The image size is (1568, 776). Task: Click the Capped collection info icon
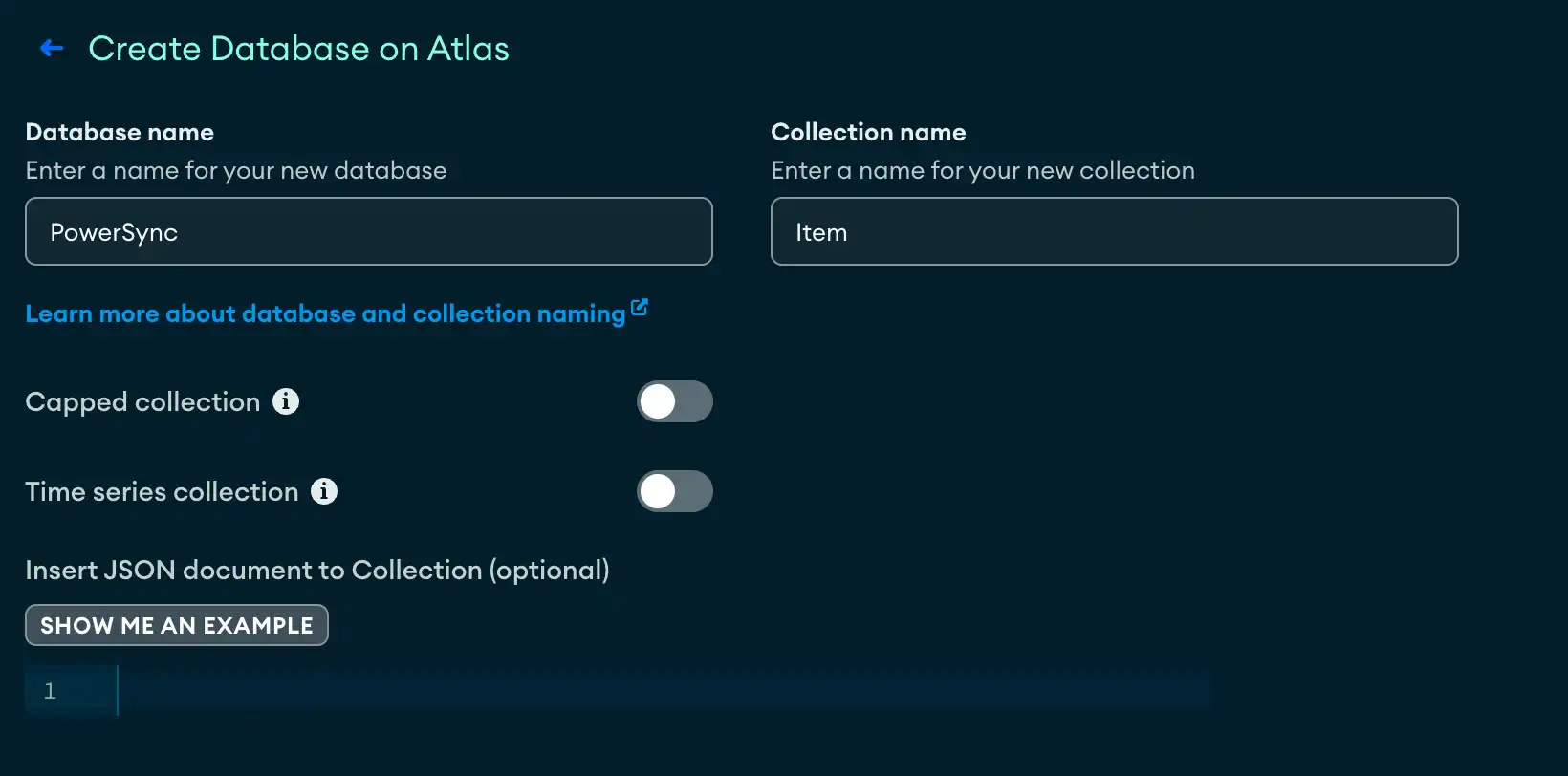pyautogui.click(x=286, y=401)
